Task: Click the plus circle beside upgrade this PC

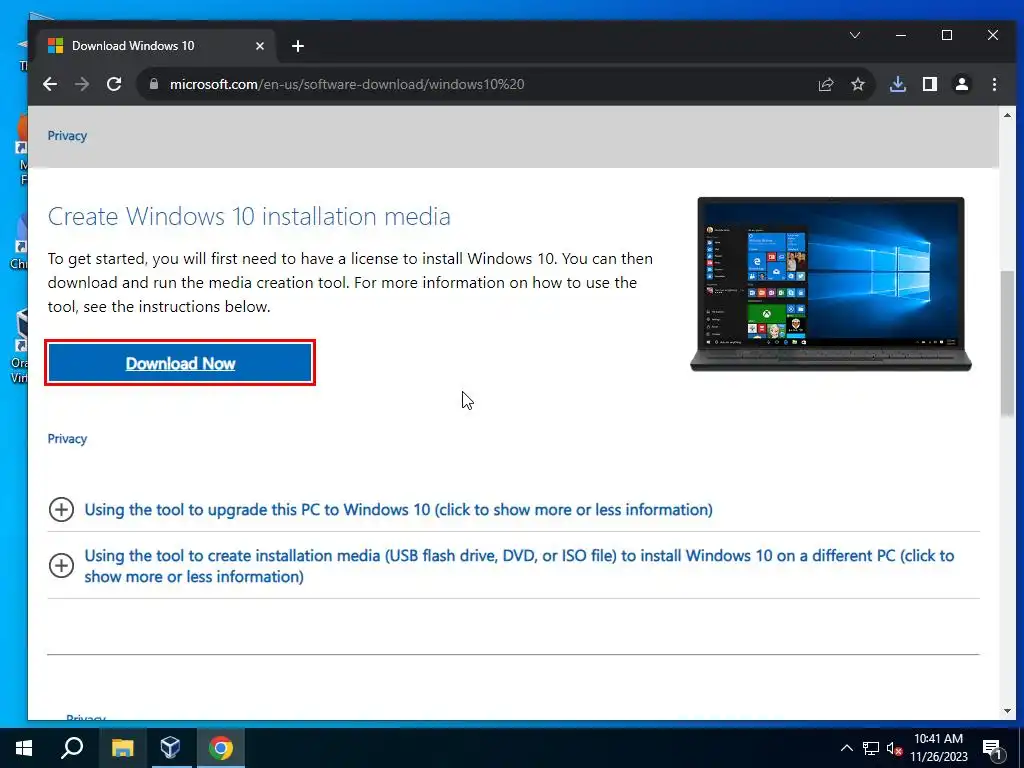Action: click(61, 509)
